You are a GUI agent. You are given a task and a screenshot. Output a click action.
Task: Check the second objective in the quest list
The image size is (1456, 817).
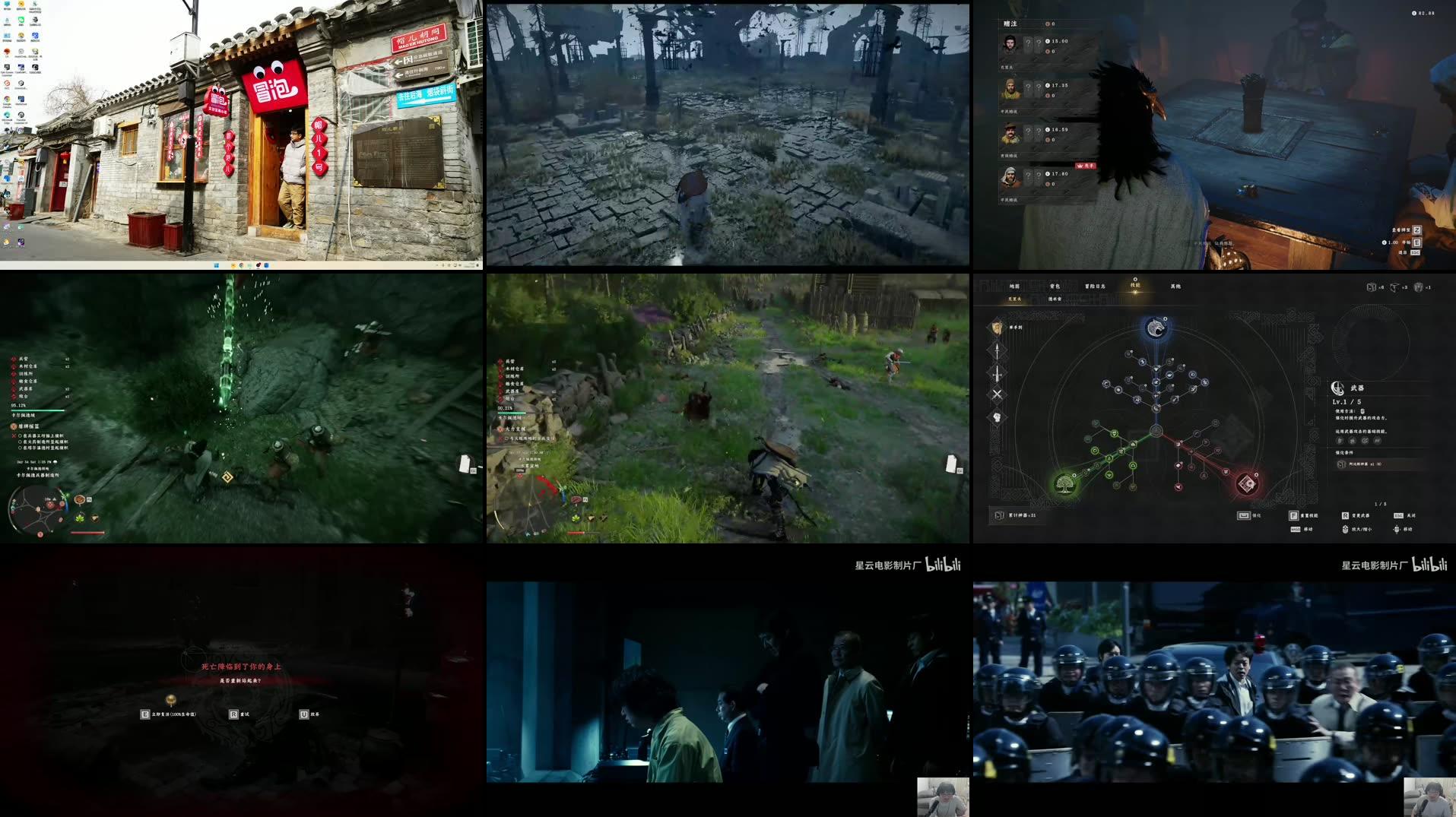coord(21,442)
